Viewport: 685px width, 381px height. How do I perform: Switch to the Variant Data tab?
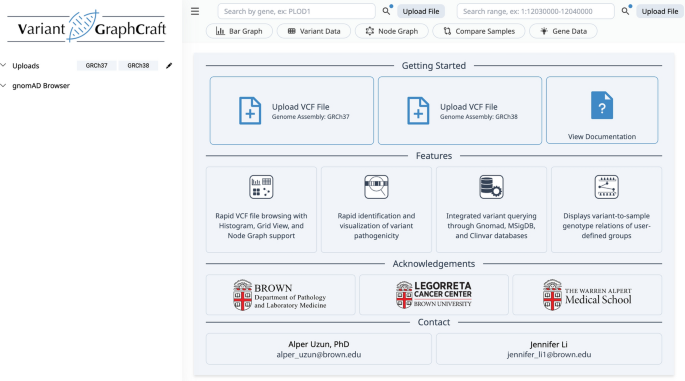coord(314,31)
